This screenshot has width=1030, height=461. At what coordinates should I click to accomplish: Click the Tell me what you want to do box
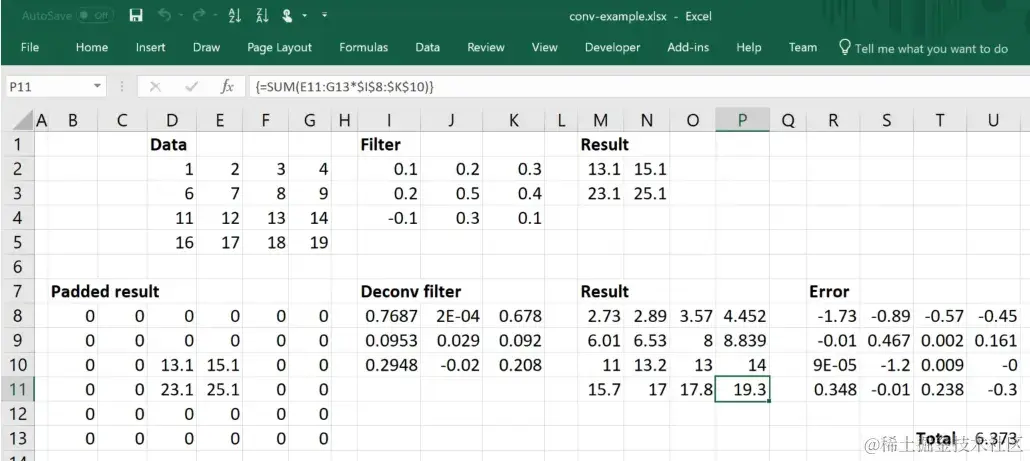(x=924, y=48)
